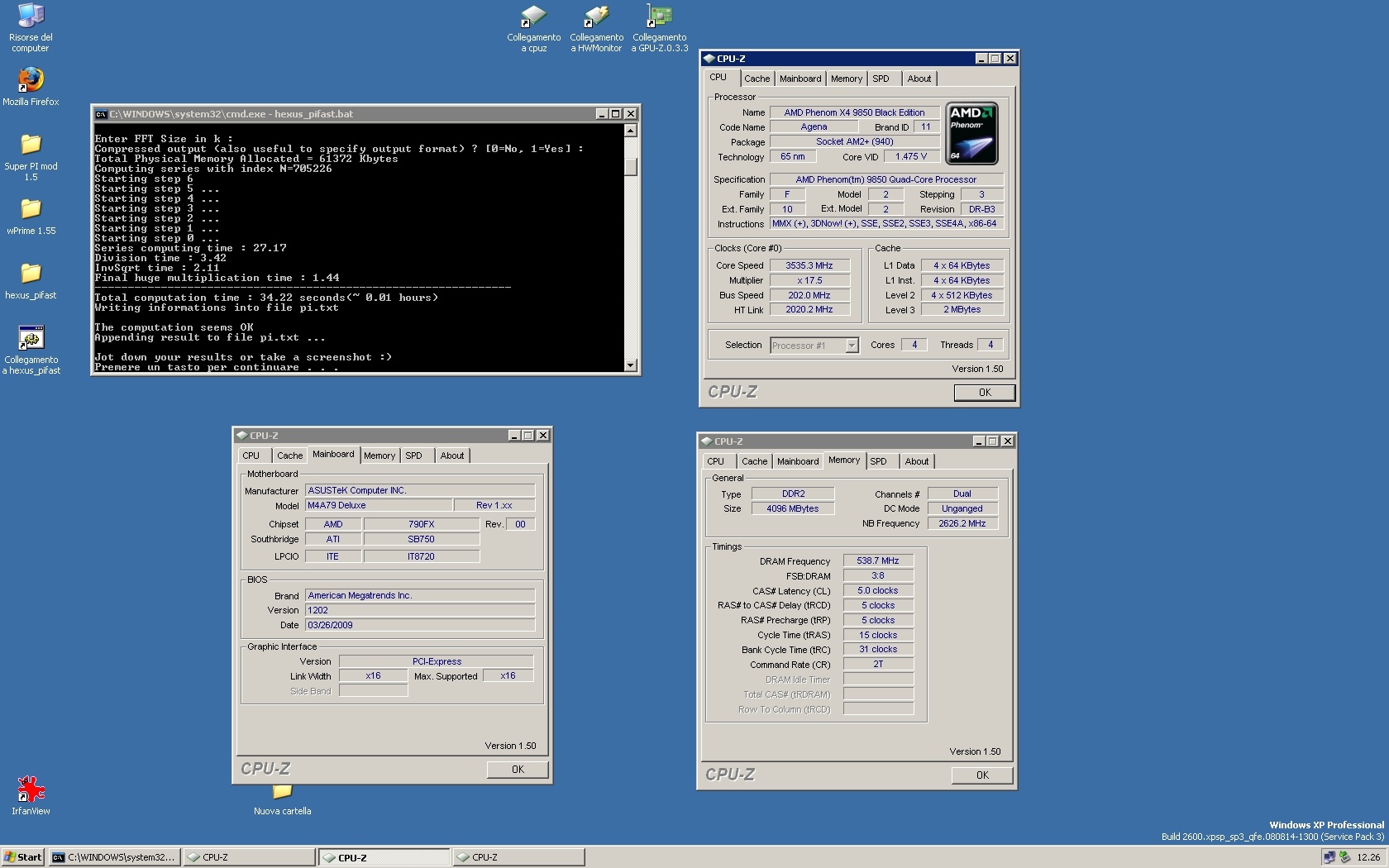Click CPU-Z icon in Mainboard window title
This screenshot has height=868, width=1389.
coord(242,436)
